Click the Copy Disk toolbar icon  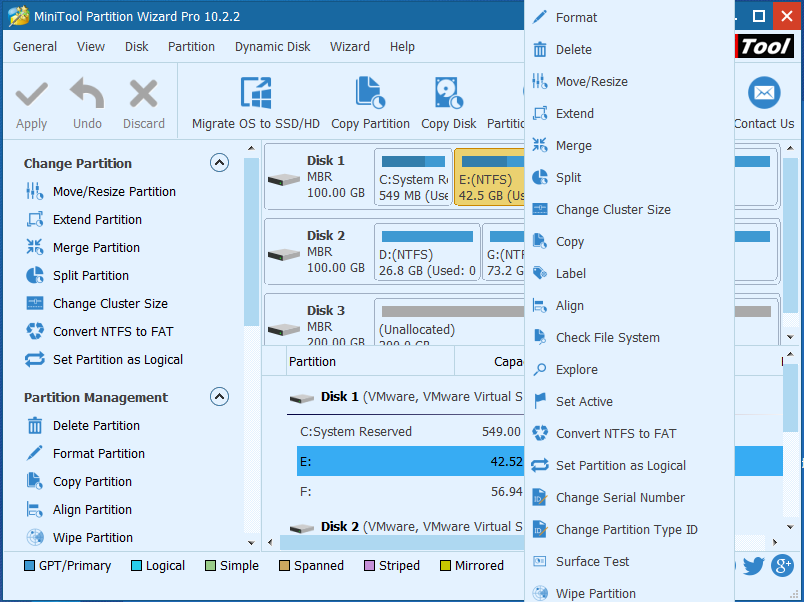449,93
